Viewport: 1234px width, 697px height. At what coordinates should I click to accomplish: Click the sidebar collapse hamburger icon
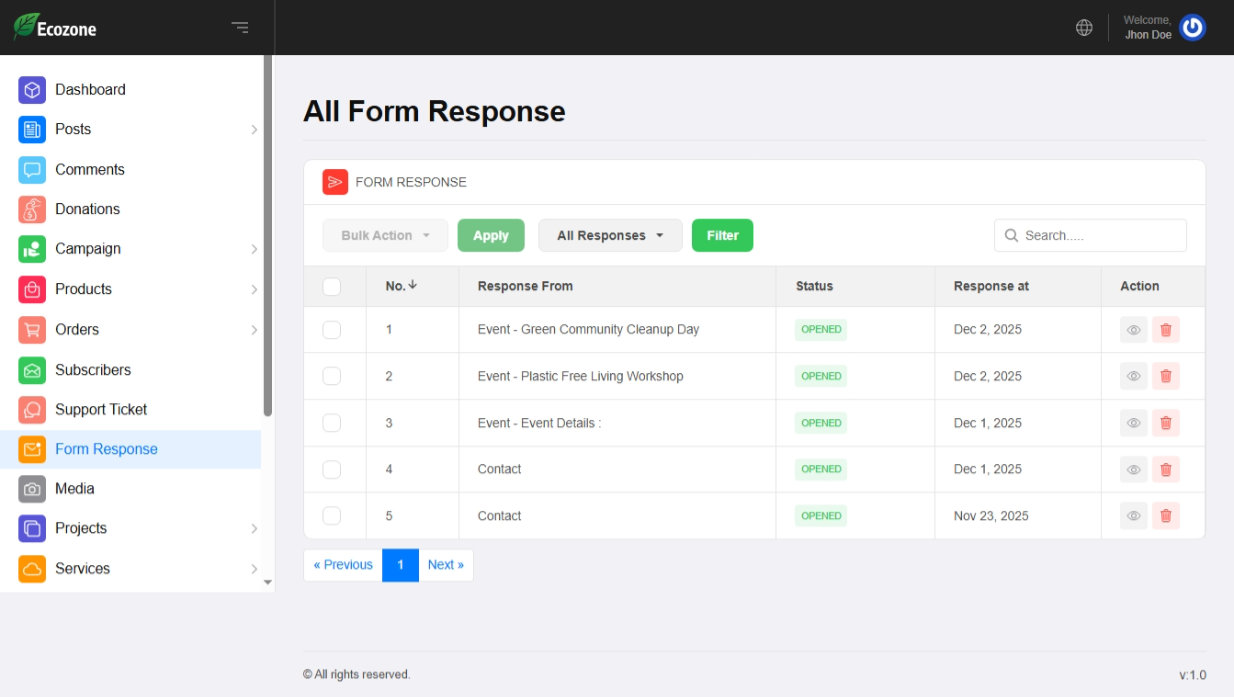240,28
